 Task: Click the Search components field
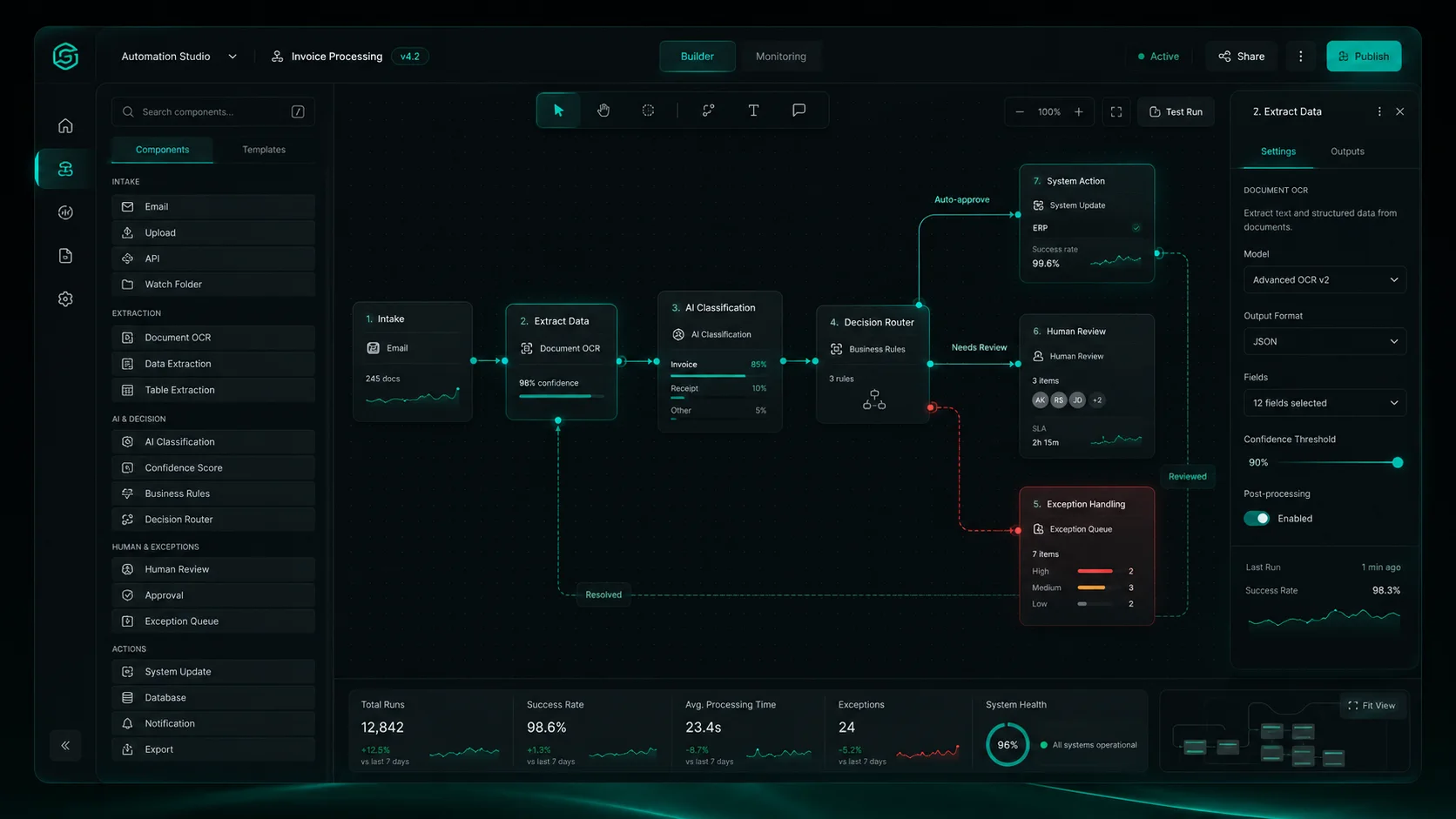coord(213,111)
